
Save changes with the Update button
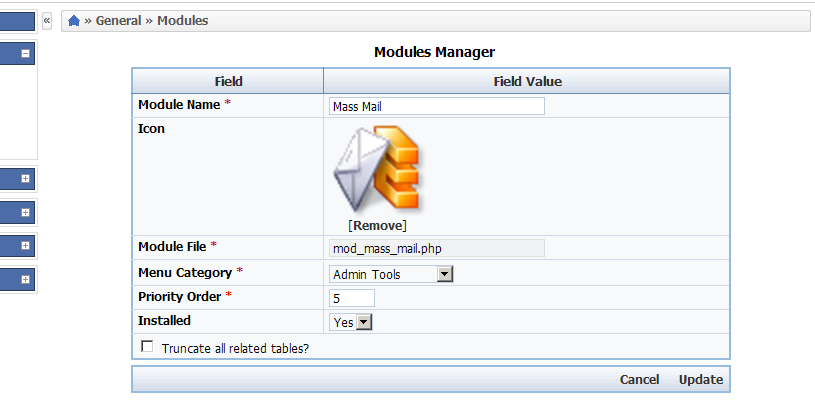coord(701,380)
